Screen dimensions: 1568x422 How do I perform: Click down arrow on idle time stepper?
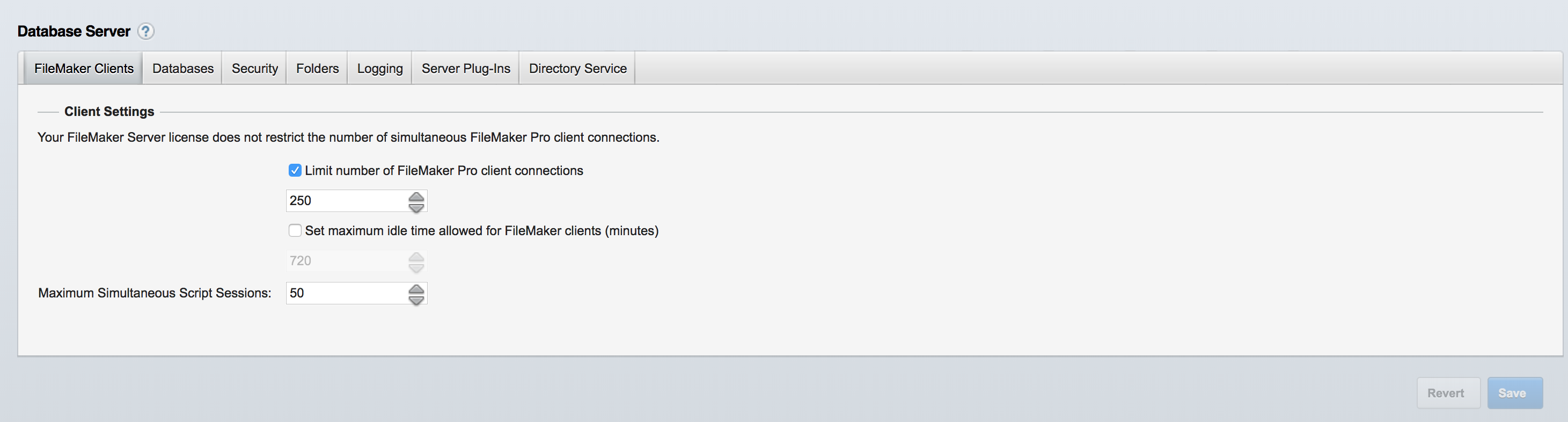click(x=416, y=267)
